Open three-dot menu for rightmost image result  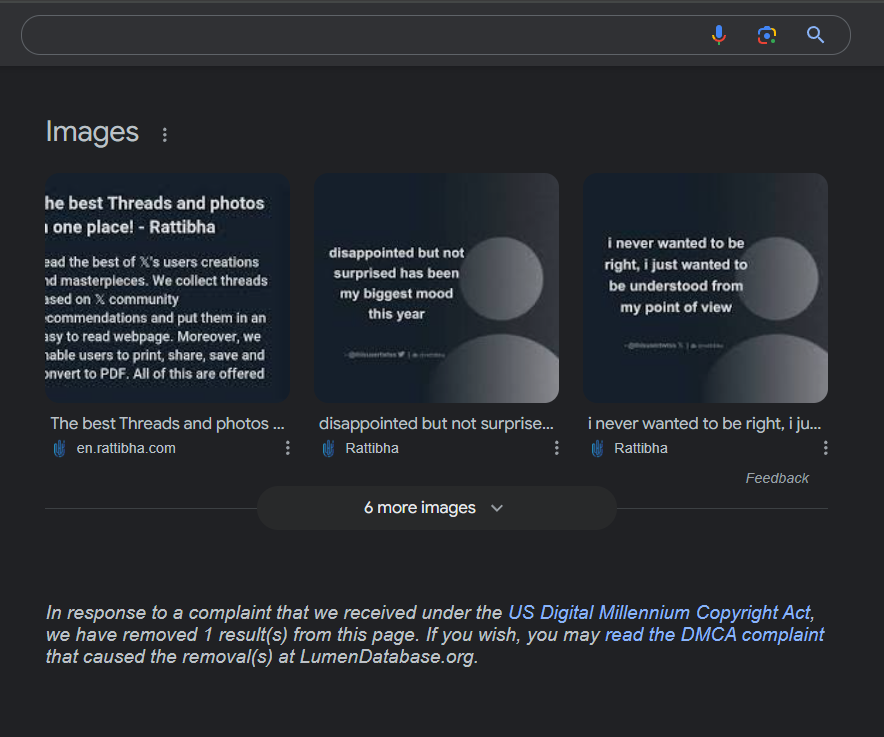[826, 448]
